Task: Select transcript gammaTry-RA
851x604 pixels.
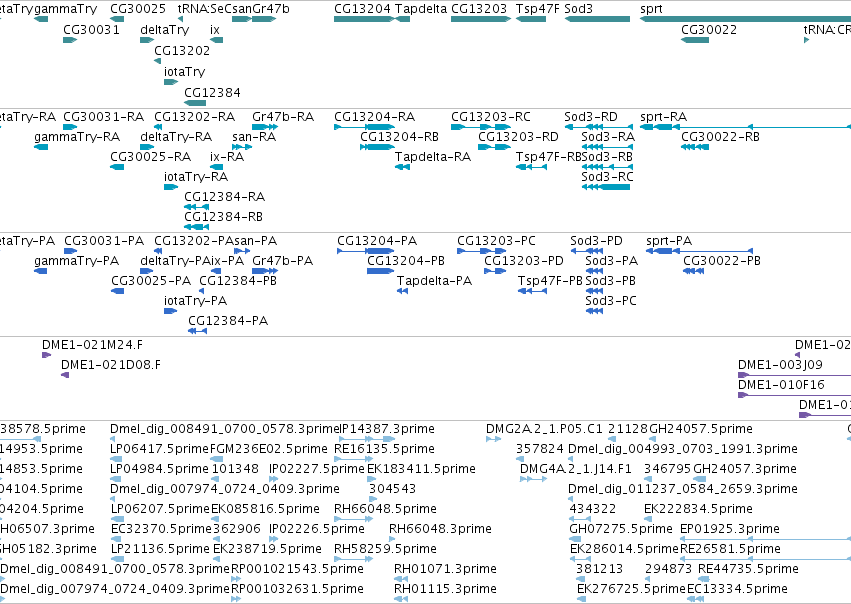Action: [77, 137]
